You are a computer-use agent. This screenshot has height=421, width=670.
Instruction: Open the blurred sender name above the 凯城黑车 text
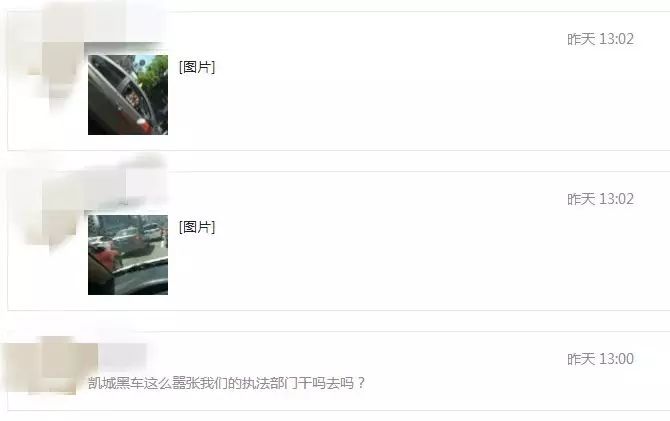(x=122, y=355)
